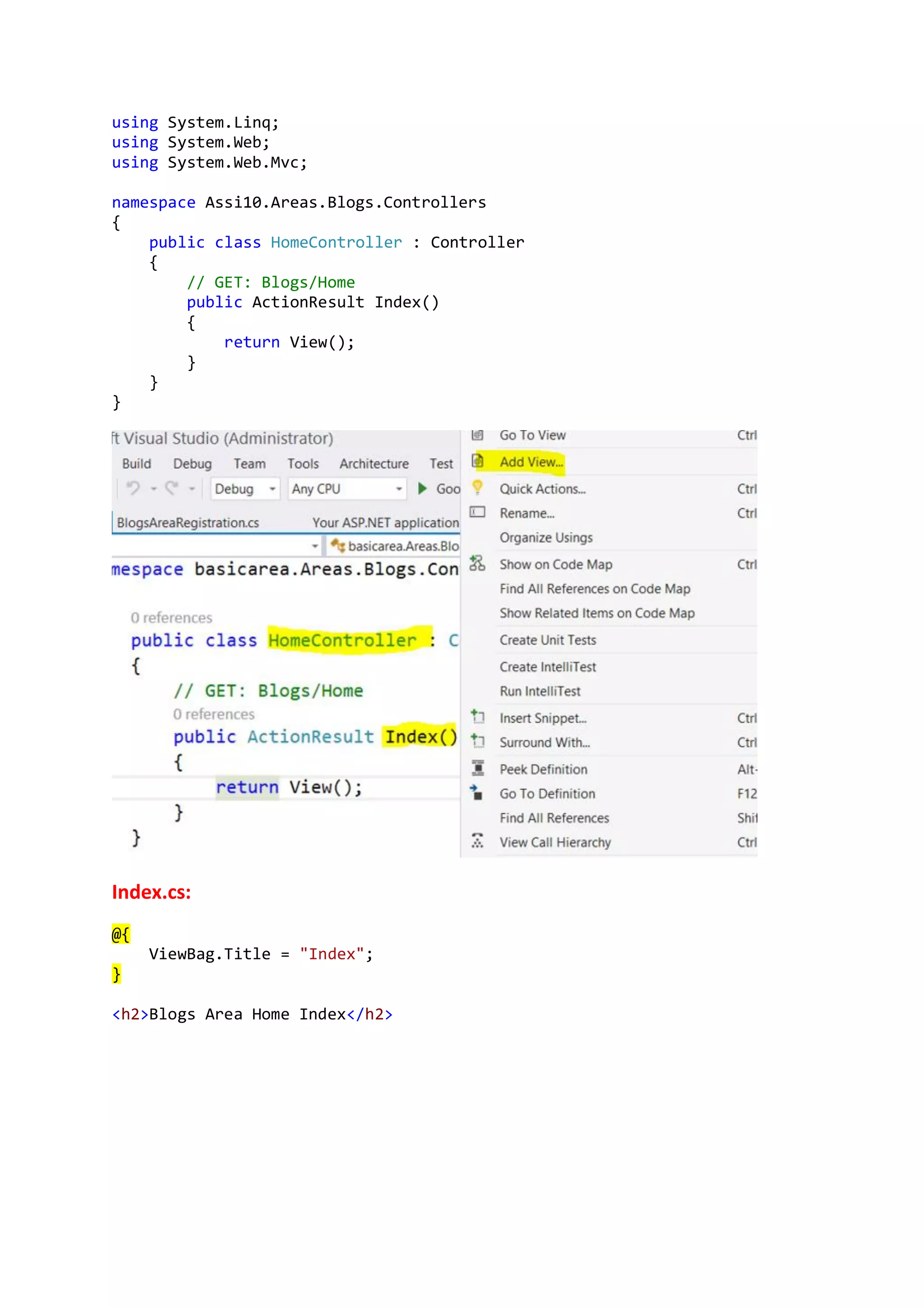Click the // GET: Blogs/Home comment in editor
This screenshot has height=1307, width=924.
click(268, 691)
